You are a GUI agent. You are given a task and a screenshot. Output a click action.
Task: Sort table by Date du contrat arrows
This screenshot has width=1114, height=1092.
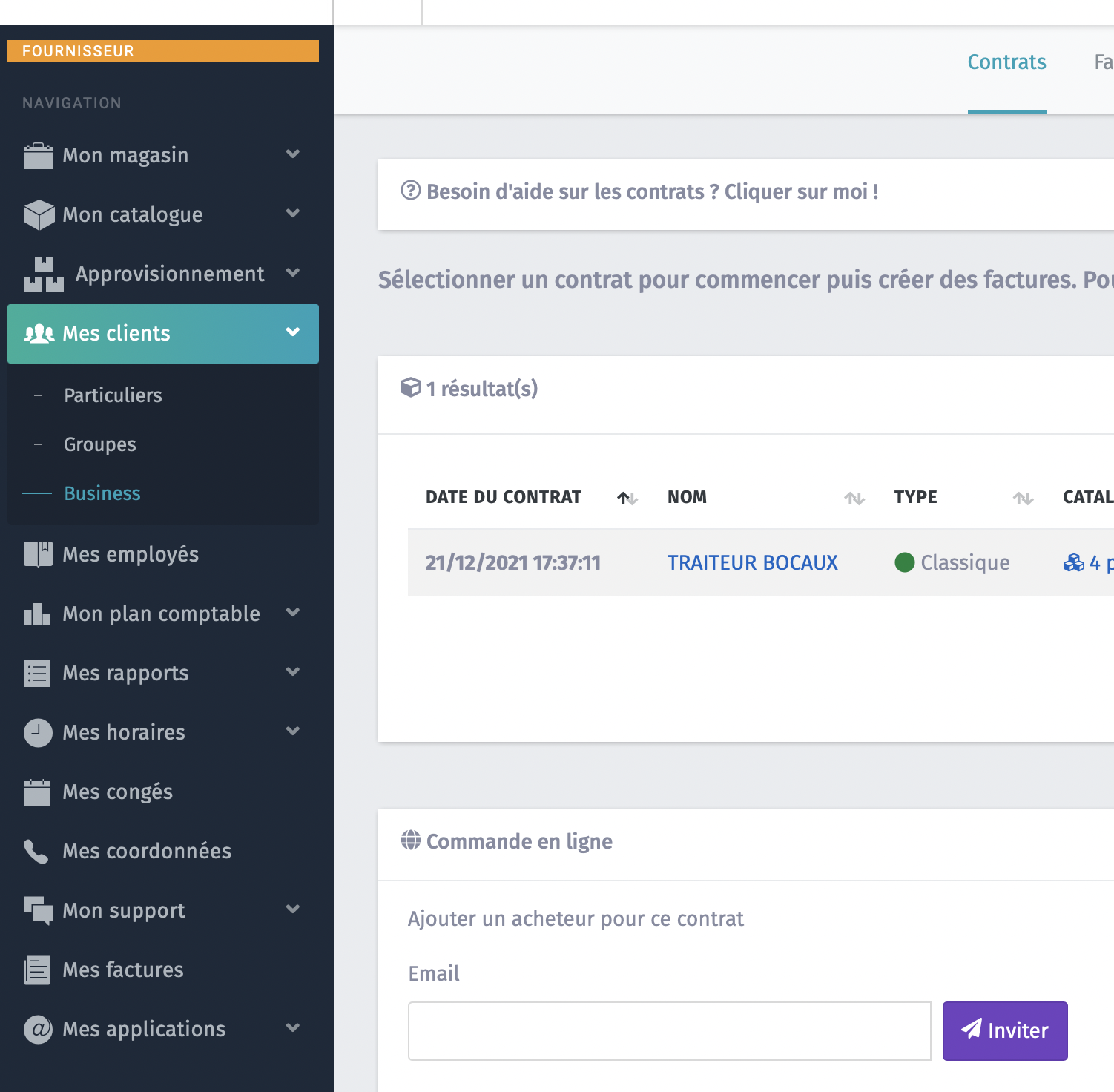point(627,498)
